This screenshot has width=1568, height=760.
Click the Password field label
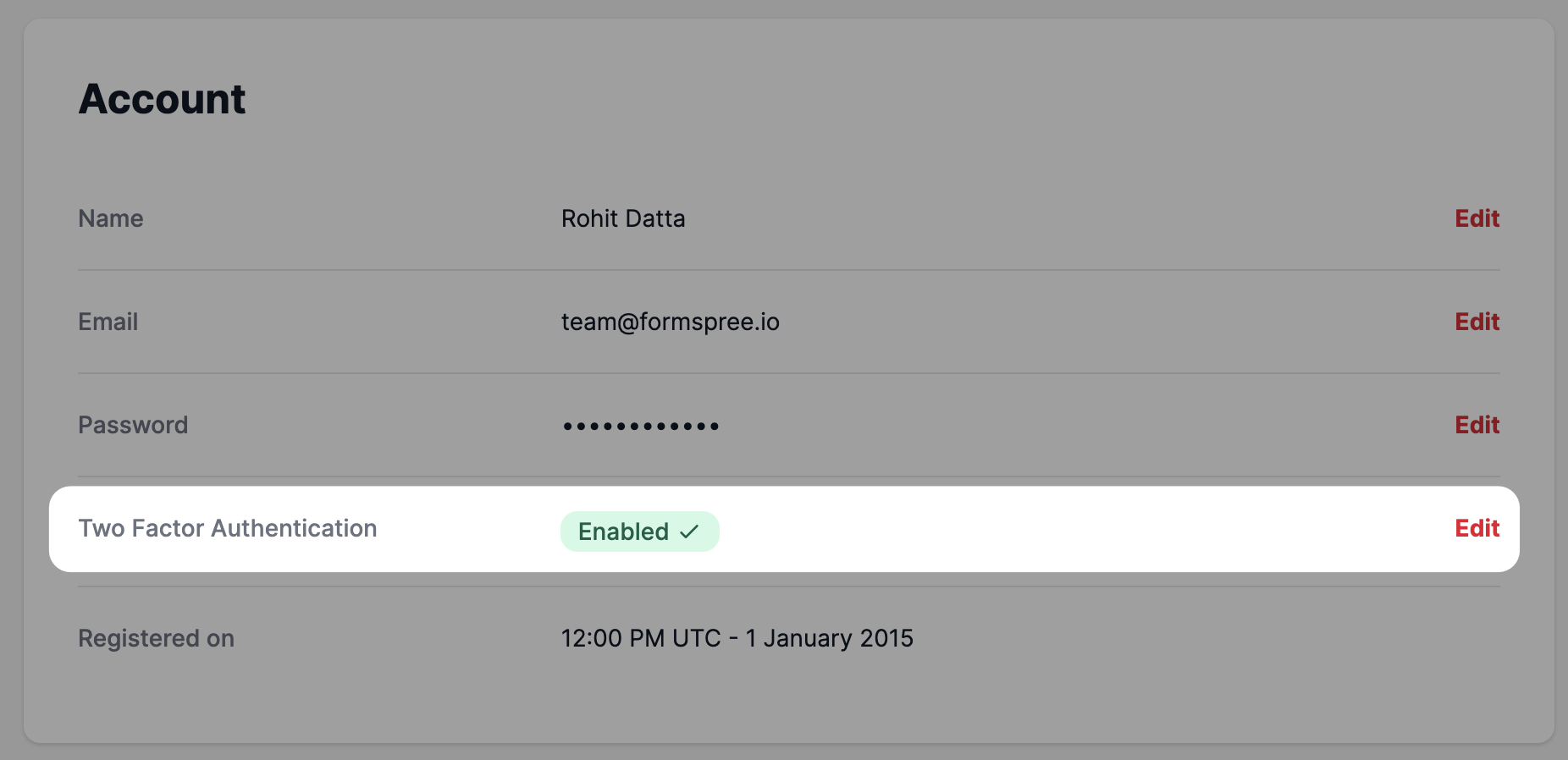(133, 425)
